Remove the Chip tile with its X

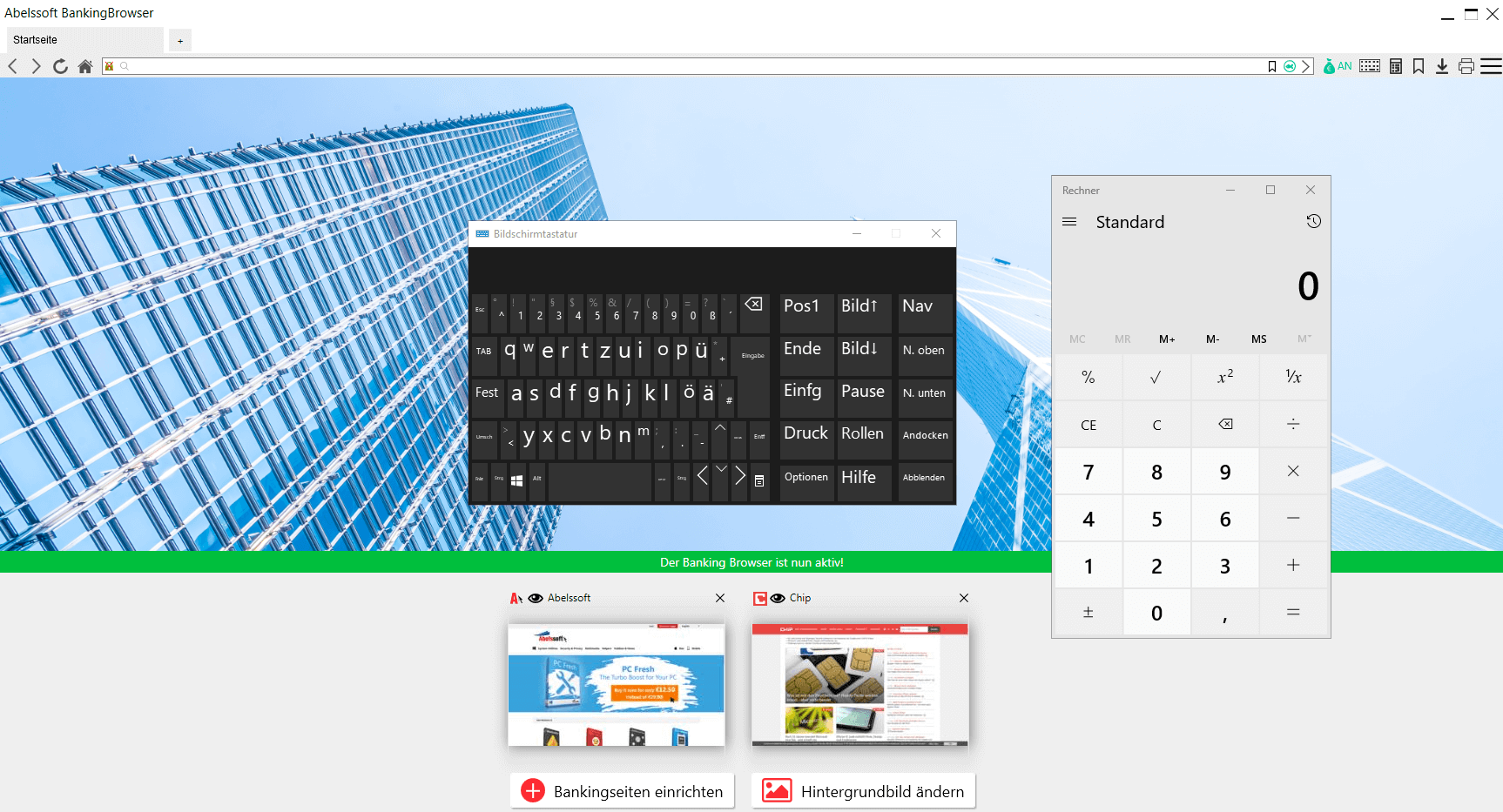964,598
